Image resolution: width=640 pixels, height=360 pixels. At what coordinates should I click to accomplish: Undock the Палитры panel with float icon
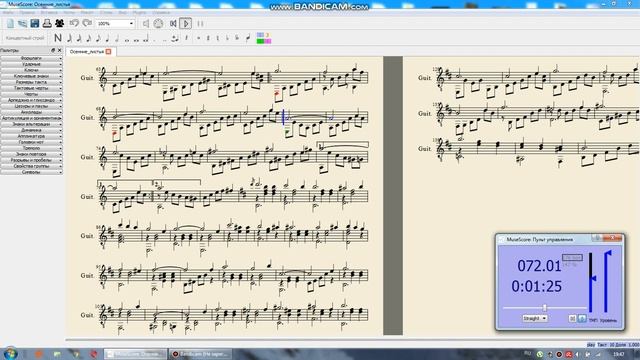pos(53,50)
